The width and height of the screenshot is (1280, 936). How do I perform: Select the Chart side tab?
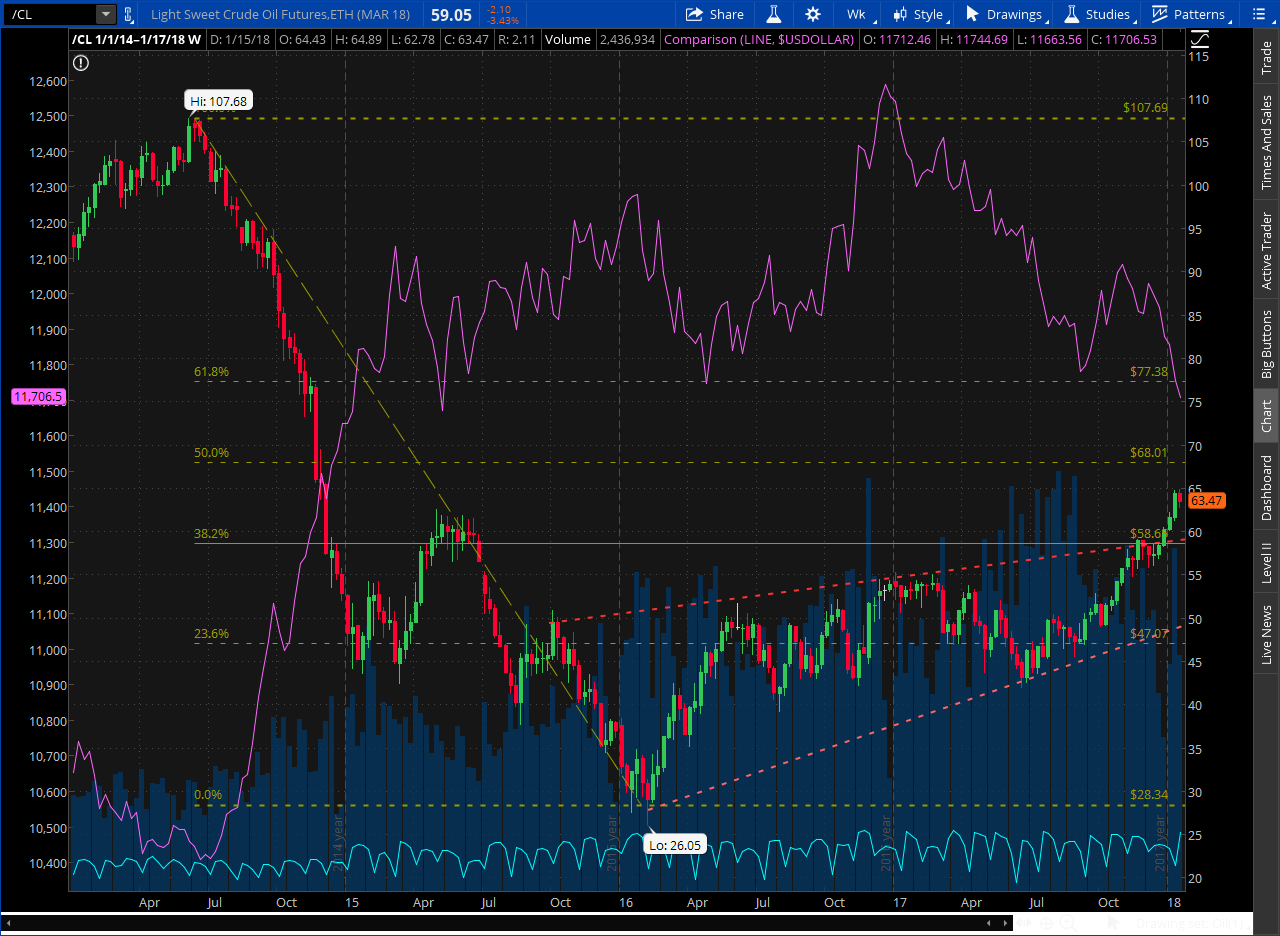(x=1266, y=415)
